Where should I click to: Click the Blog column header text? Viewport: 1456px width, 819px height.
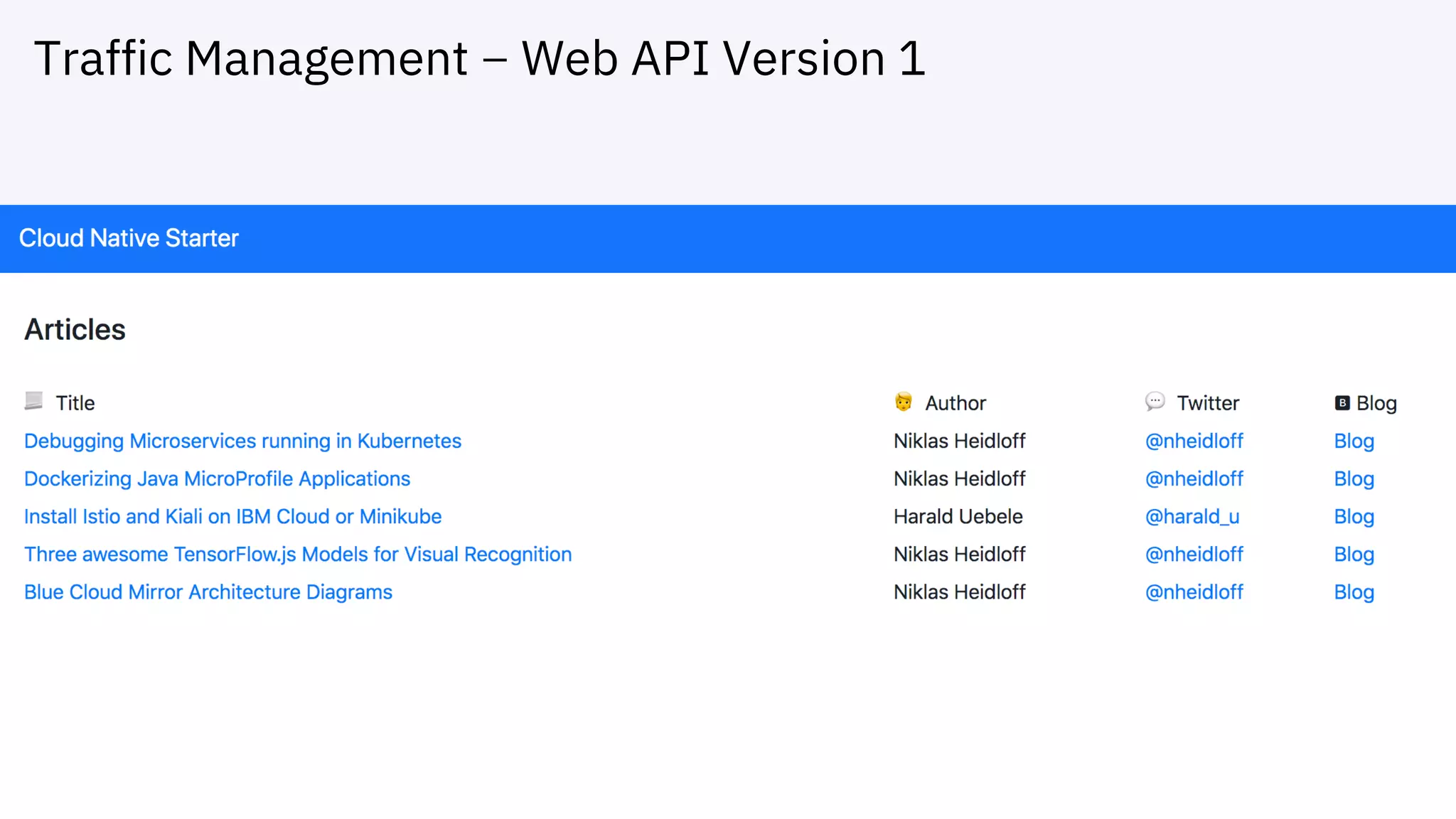tap(1376, 404)
